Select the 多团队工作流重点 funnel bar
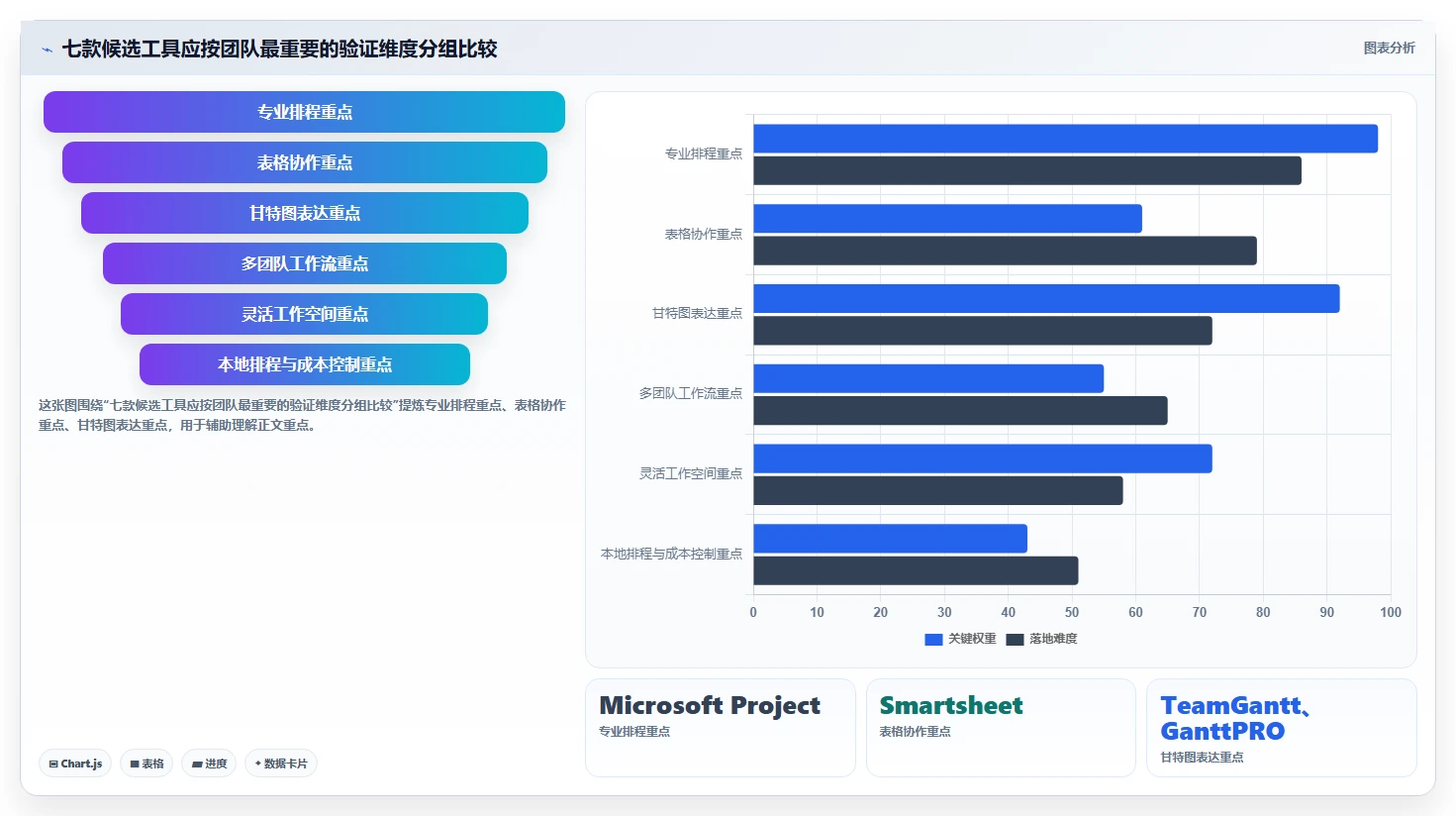 (x=304, y=263)
